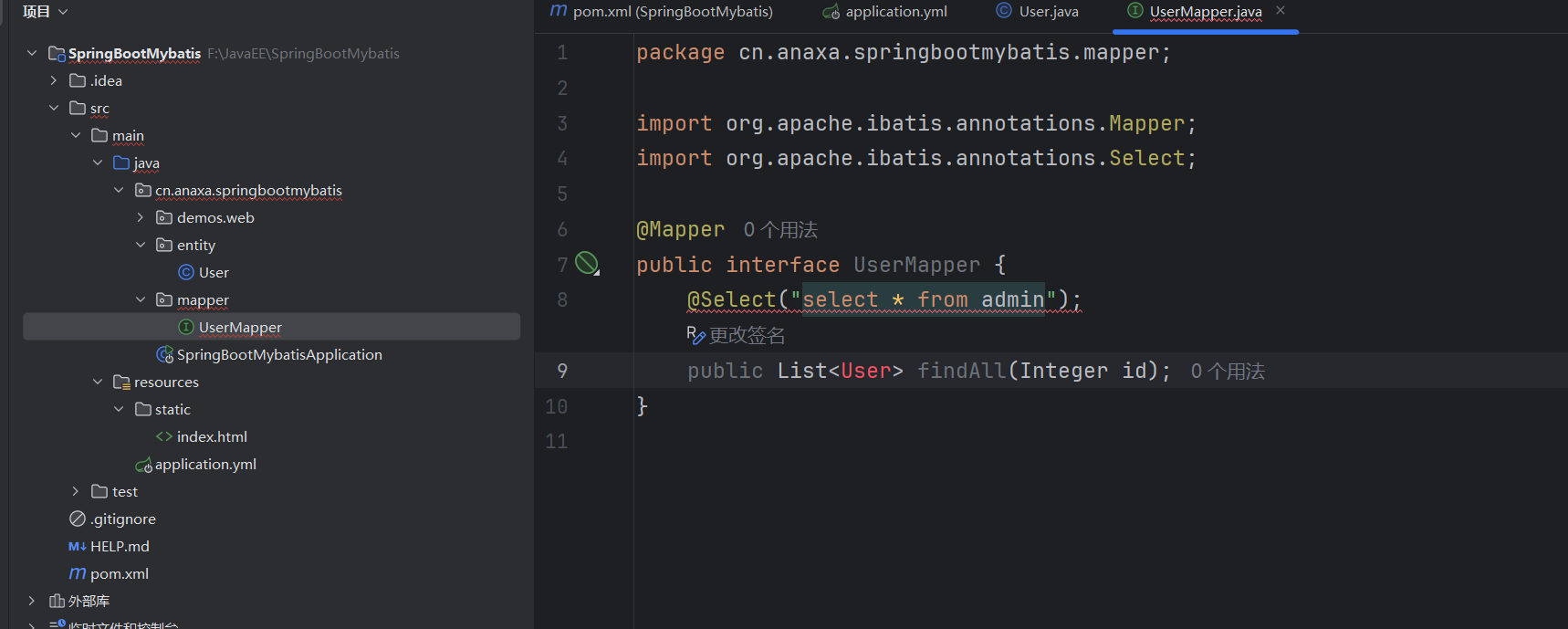
Task: Click the @Mapper annotation in the editor
Action: point(680,229)
